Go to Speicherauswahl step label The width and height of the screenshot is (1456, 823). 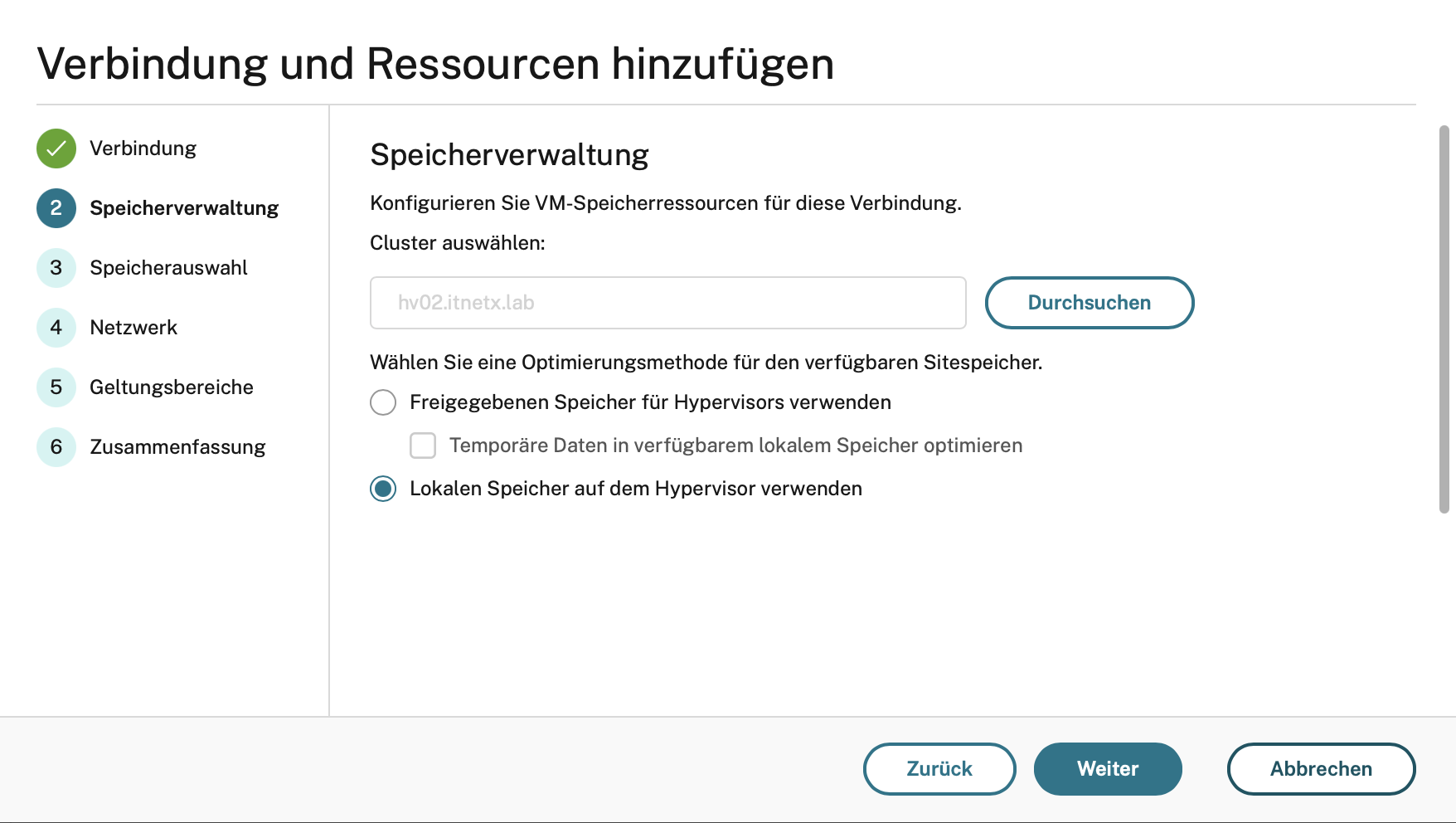[x=168, y=268]
